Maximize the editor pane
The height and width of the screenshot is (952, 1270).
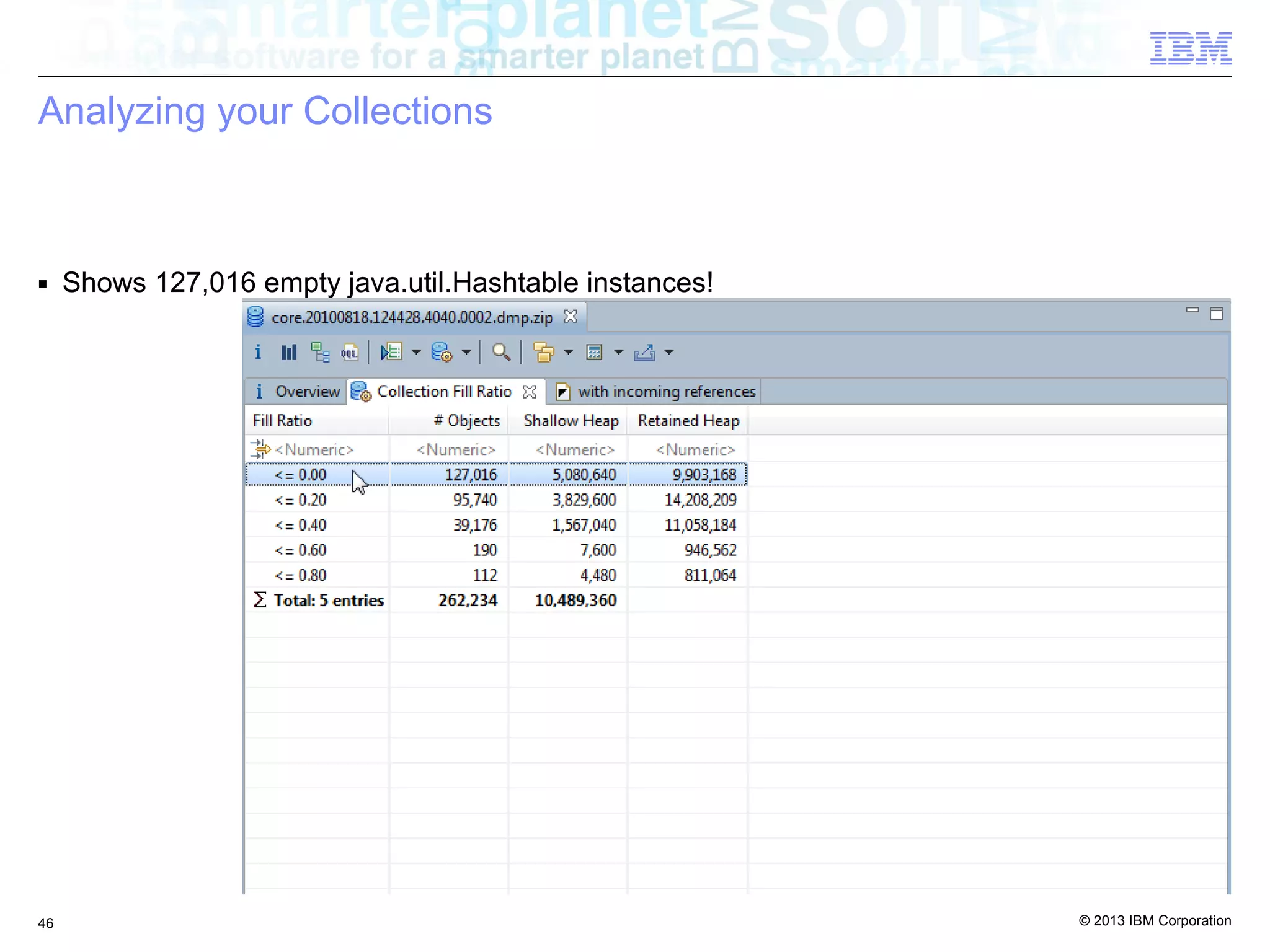click(x=1217, y=314)
